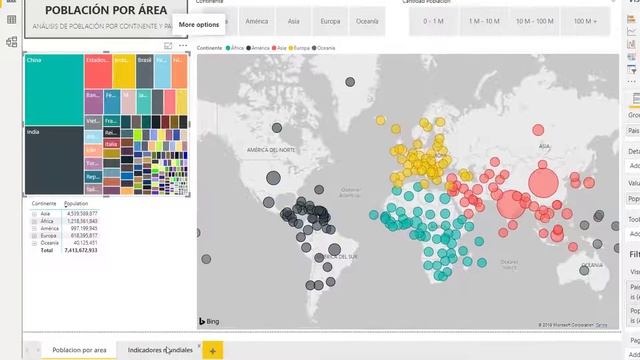Select Asia in the map legend
Viewport: 640px width, 360px height.
click(x=279, y=48)
